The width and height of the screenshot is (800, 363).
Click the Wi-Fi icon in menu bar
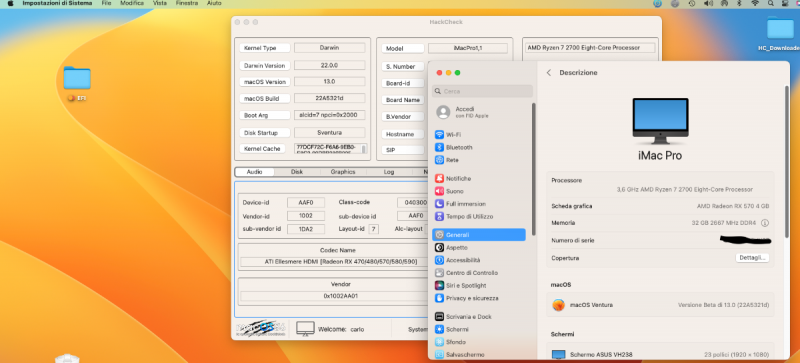coord(755,3)
